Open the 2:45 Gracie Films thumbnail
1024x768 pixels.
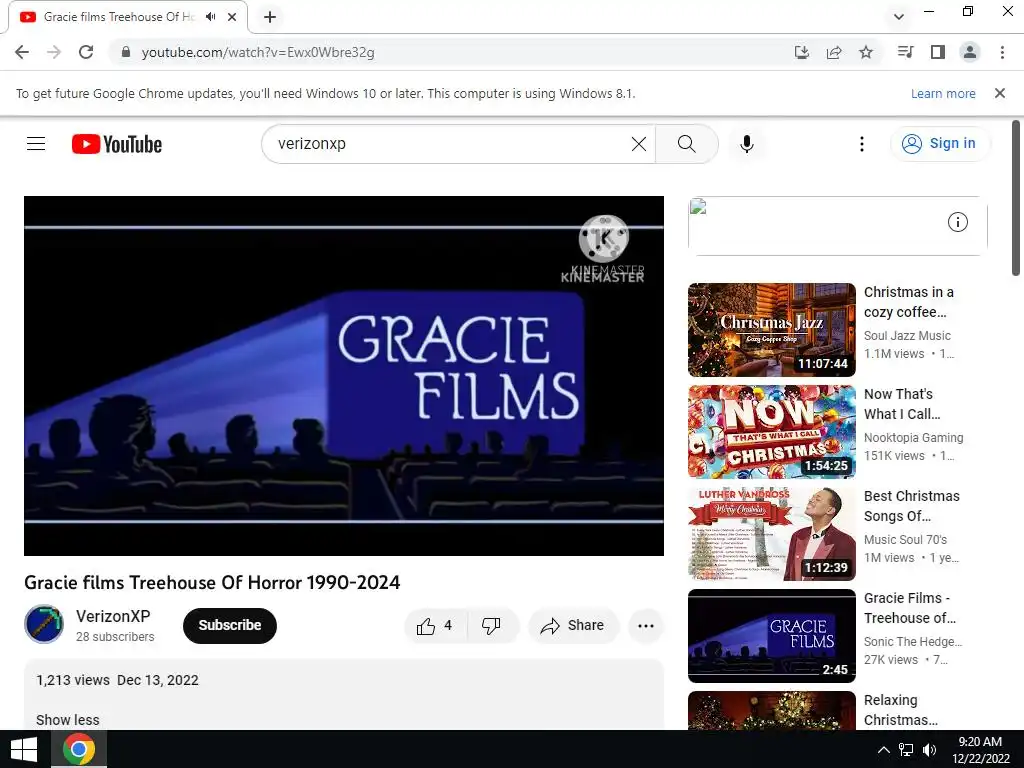click(771, 635)
